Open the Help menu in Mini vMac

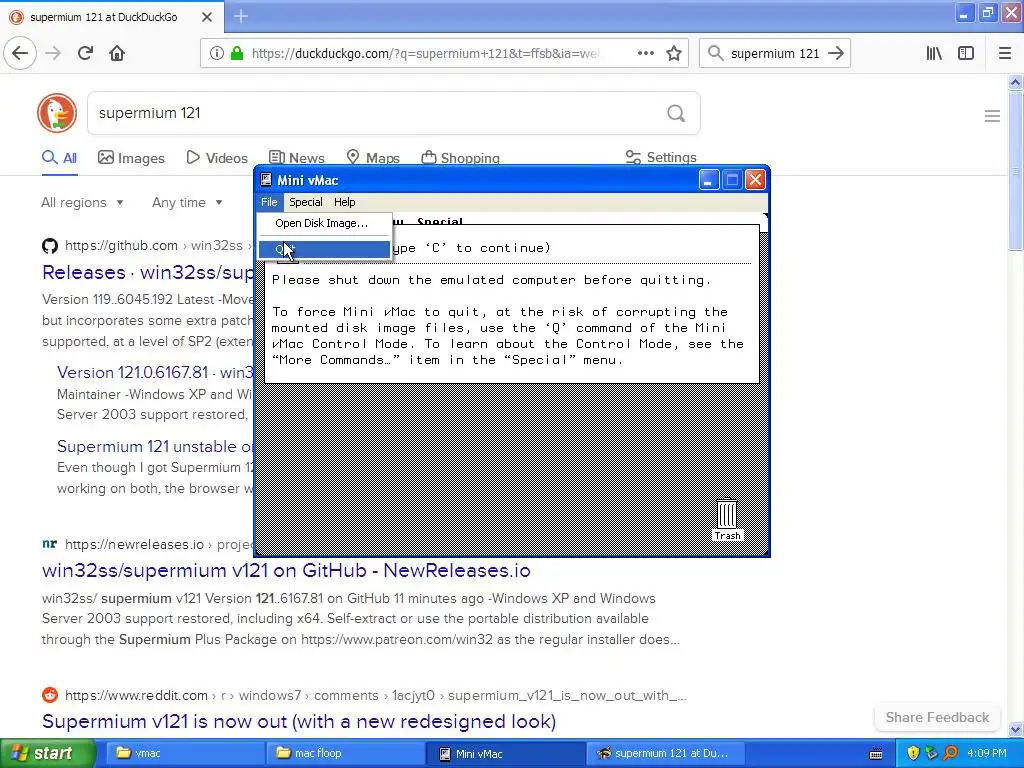click(x=344, y=202)
